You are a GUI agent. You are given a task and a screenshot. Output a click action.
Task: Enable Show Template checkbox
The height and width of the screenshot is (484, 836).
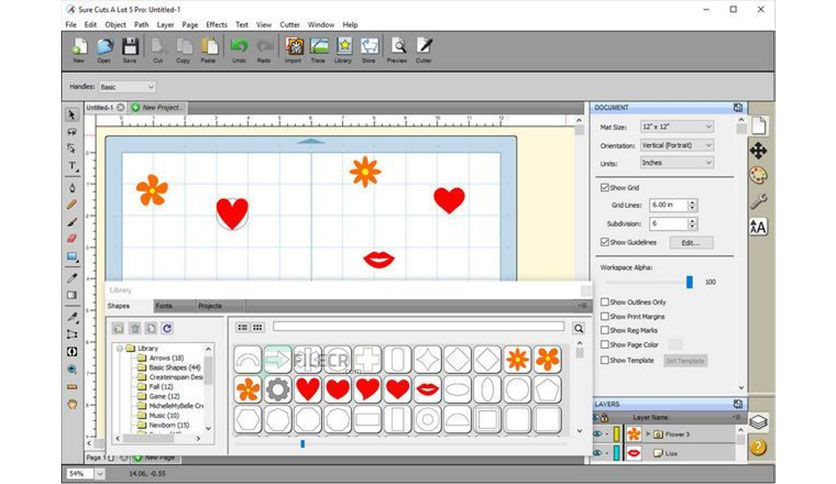(x=605, y=360)
